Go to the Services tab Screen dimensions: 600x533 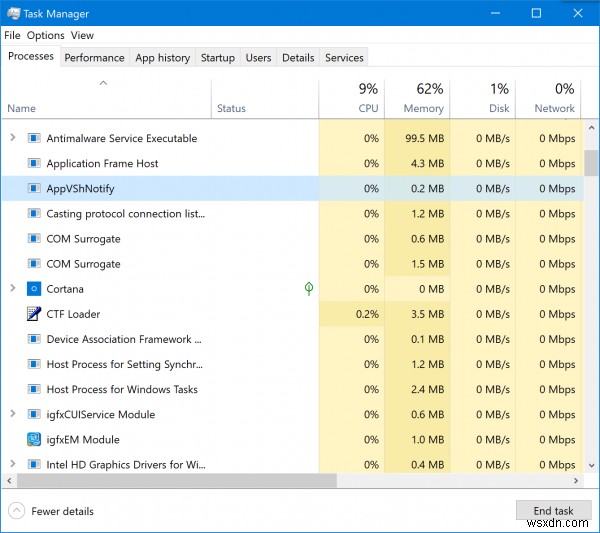[x=344, y=57]
